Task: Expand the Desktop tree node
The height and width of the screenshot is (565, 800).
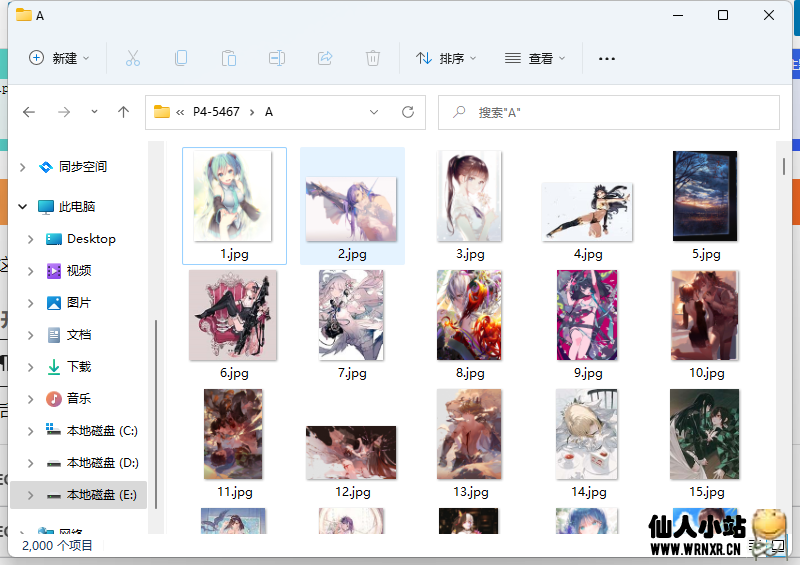Action: pos(31,239)
